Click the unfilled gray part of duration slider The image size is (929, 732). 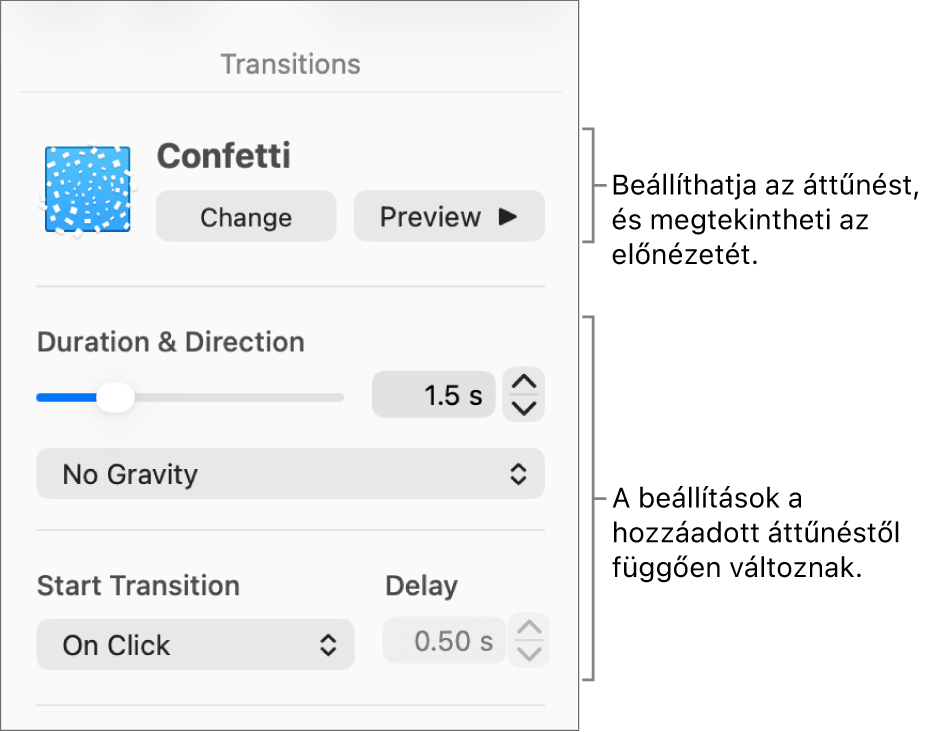[240, 397]
